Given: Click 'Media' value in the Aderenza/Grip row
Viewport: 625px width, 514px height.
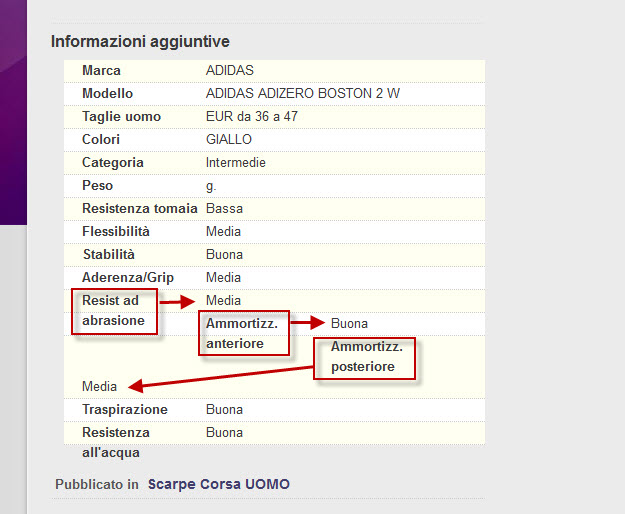Looking at the screenshot, I should click(223, 278).
